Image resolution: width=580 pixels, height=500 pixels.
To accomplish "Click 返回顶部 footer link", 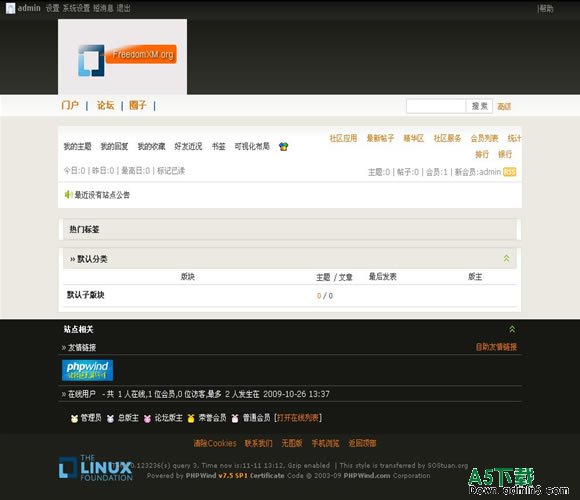I will (362, 443).
